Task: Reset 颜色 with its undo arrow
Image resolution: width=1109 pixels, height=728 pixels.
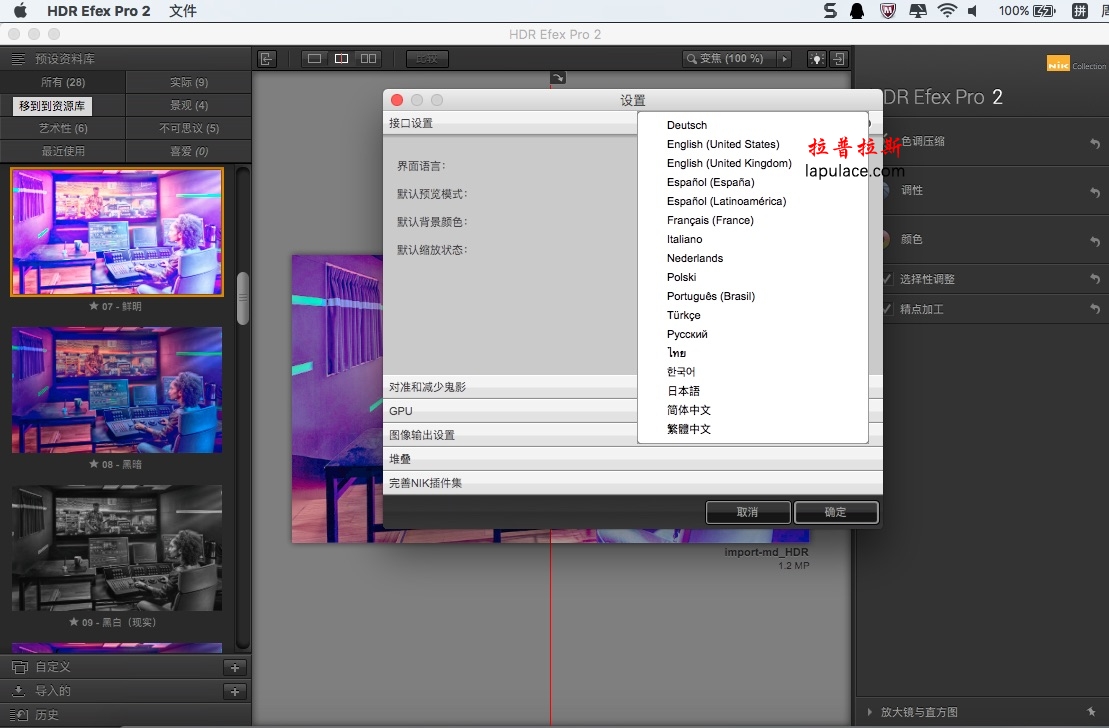Action: click(1095, 241)
